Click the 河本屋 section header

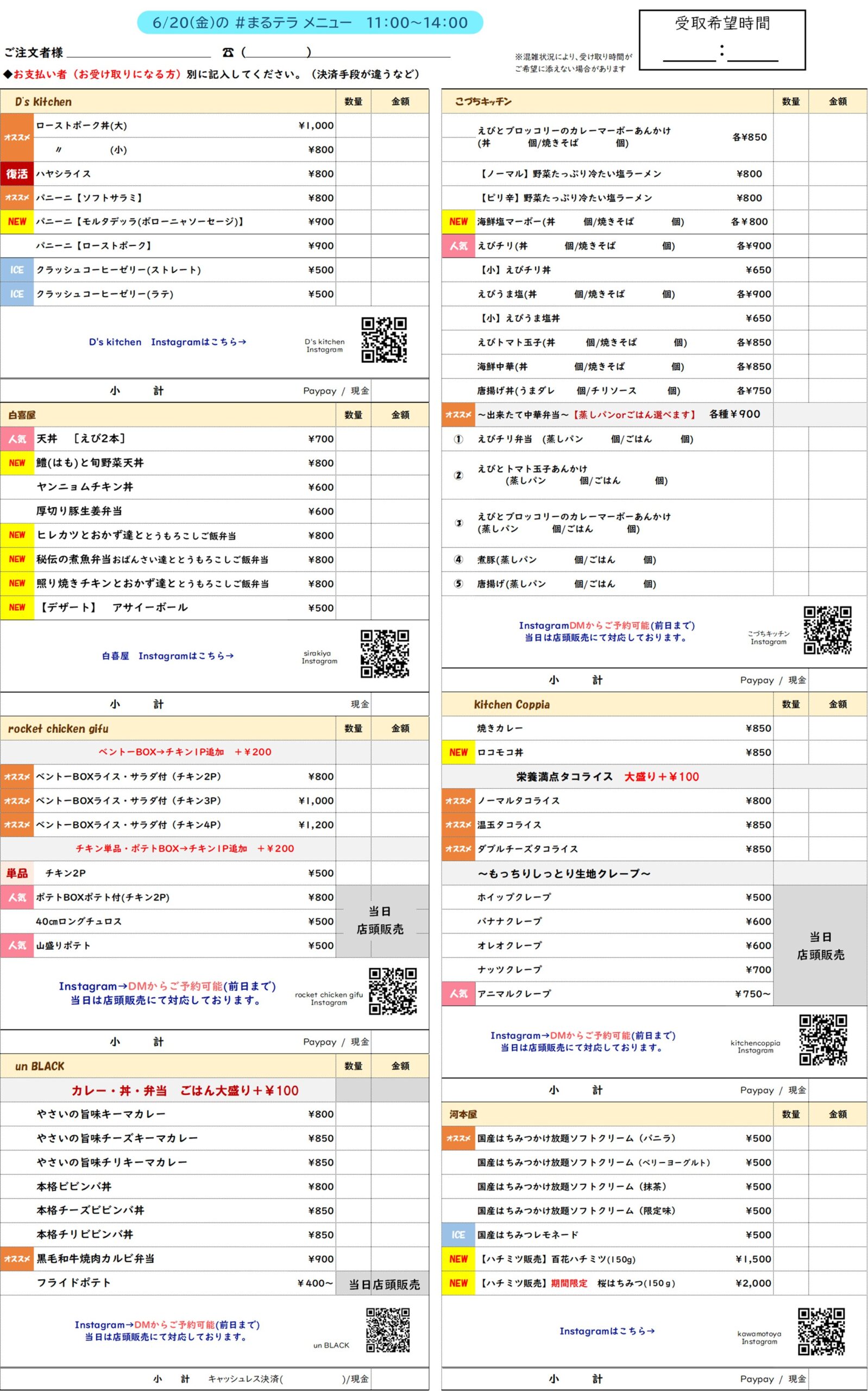point(607,1114)
